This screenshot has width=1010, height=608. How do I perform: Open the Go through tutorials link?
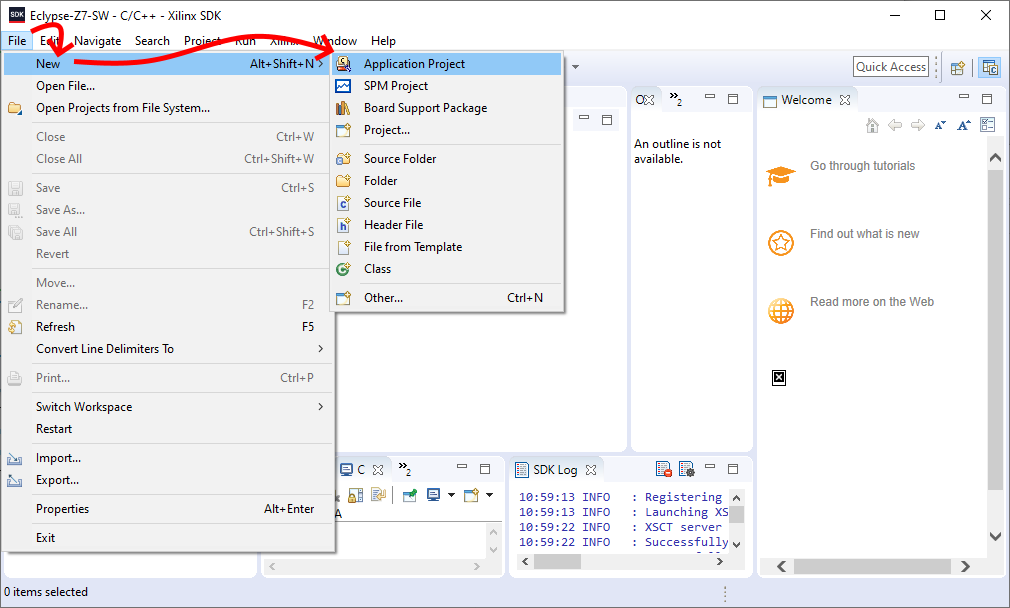click(862, 166)
